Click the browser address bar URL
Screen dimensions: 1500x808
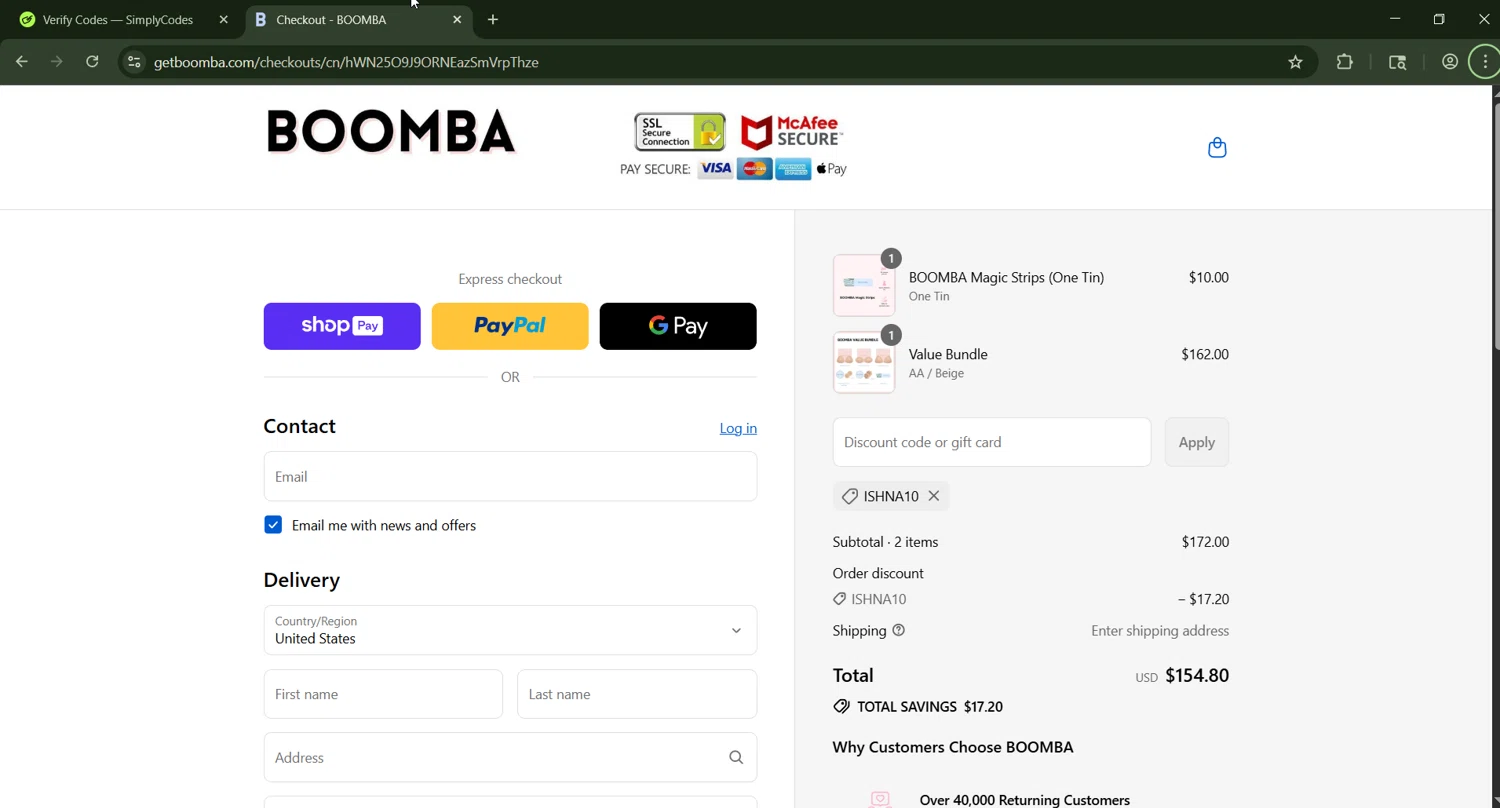(x=346, y=62)
